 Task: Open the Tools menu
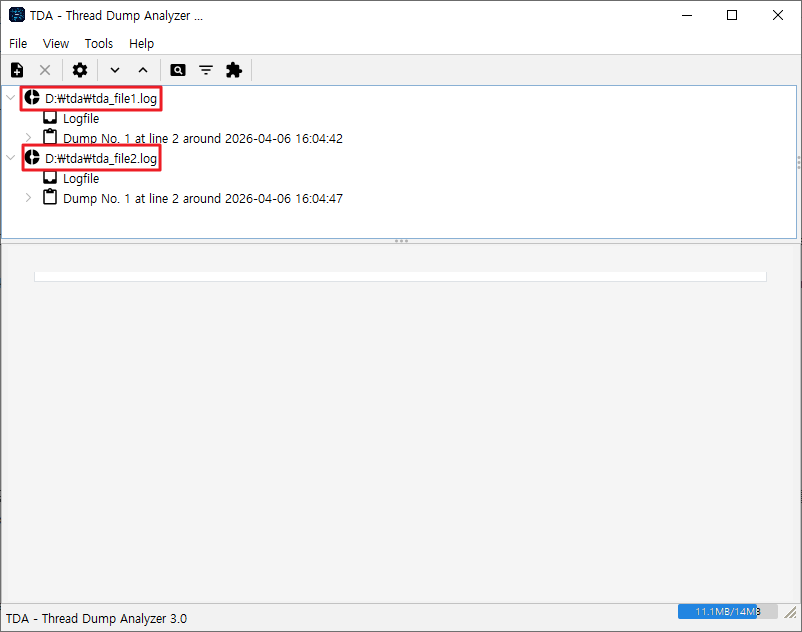(x=99, y=44)
